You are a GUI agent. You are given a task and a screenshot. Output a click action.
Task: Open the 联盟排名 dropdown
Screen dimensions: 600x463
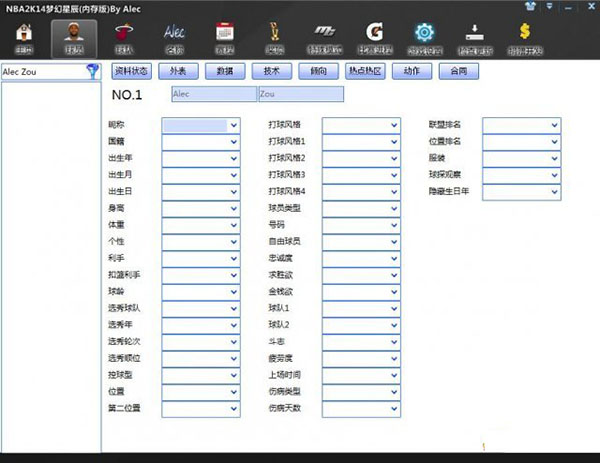pos(553,125)
